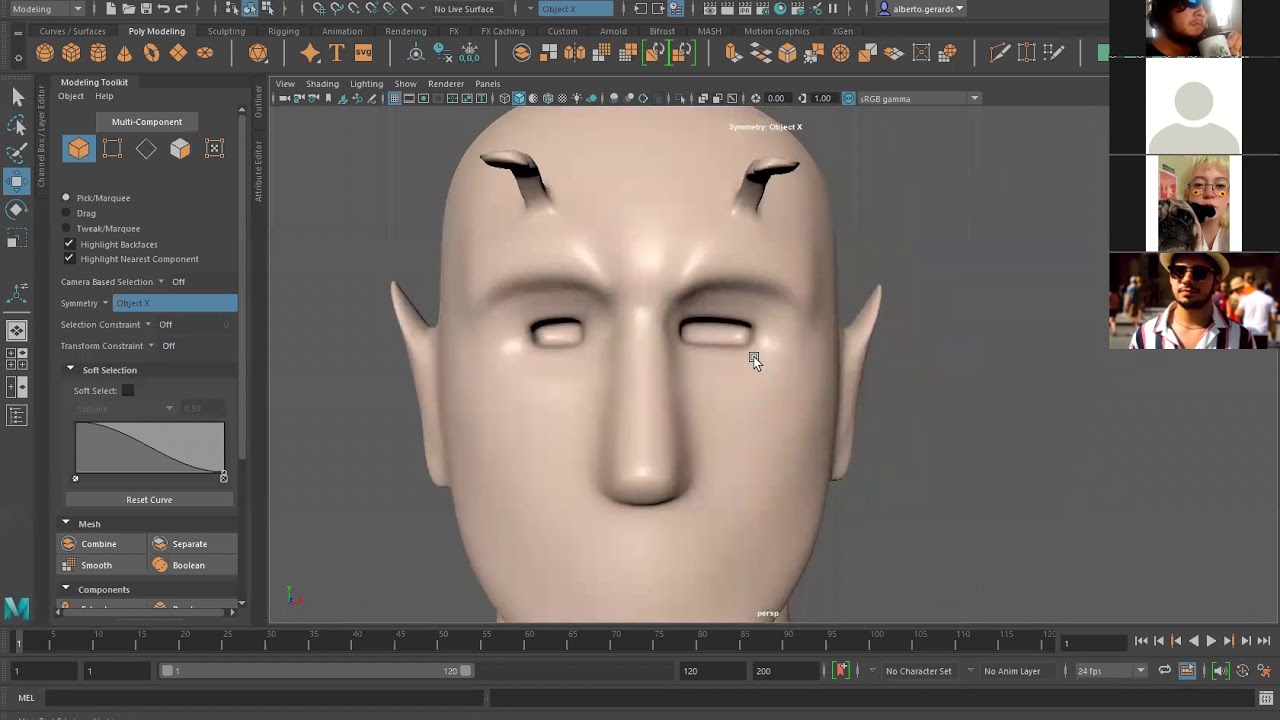Create a polygon sphere from the shelf
Screen dimensions: 1280x720
pyautogui.click(x=45, y=53)
